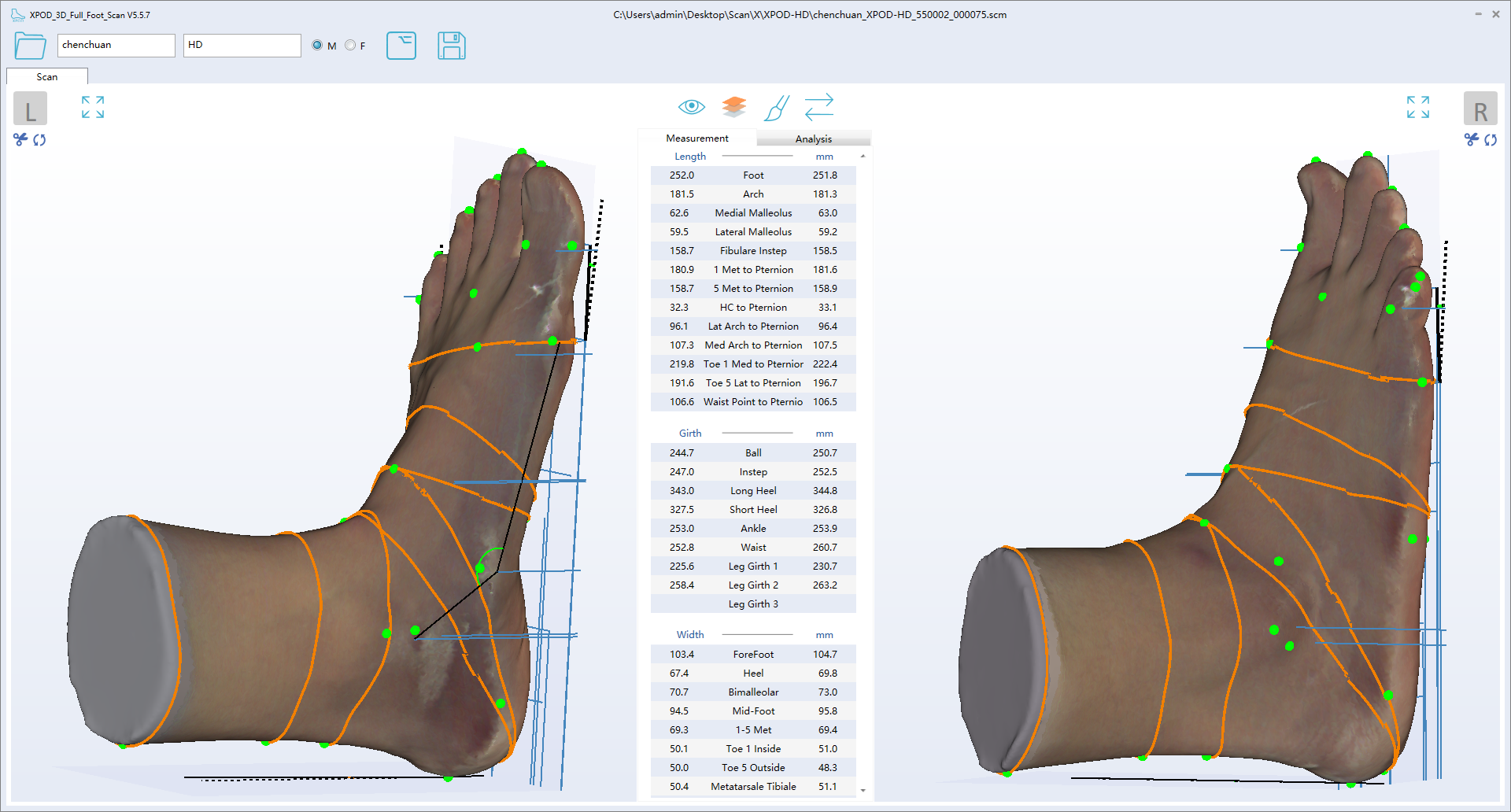Click scroll down arrow in measurement list
1511x812 pixels.
click(x=863, y=790)
